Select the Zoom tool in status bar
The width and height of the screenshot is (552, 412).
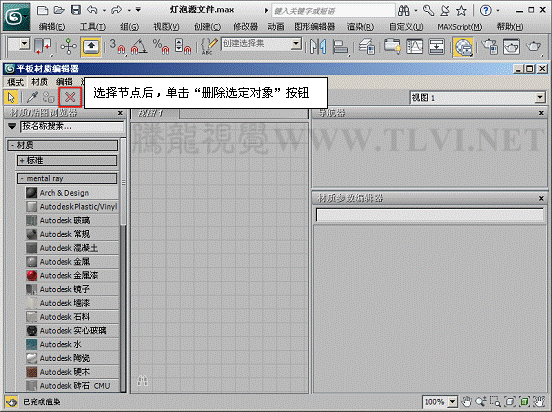coord(481,401)
